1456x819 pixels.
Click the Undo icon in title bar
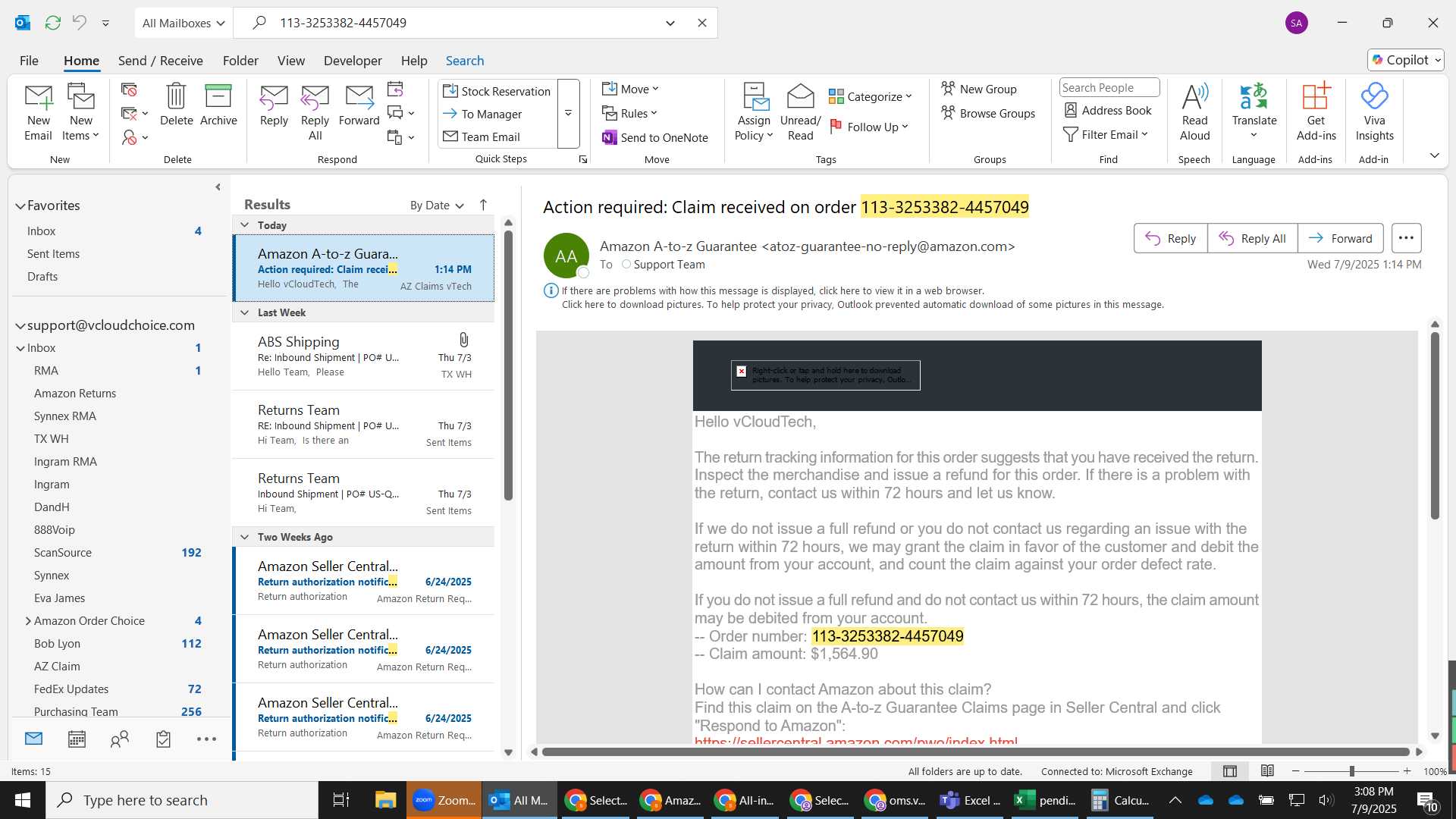tap(79, 23)
